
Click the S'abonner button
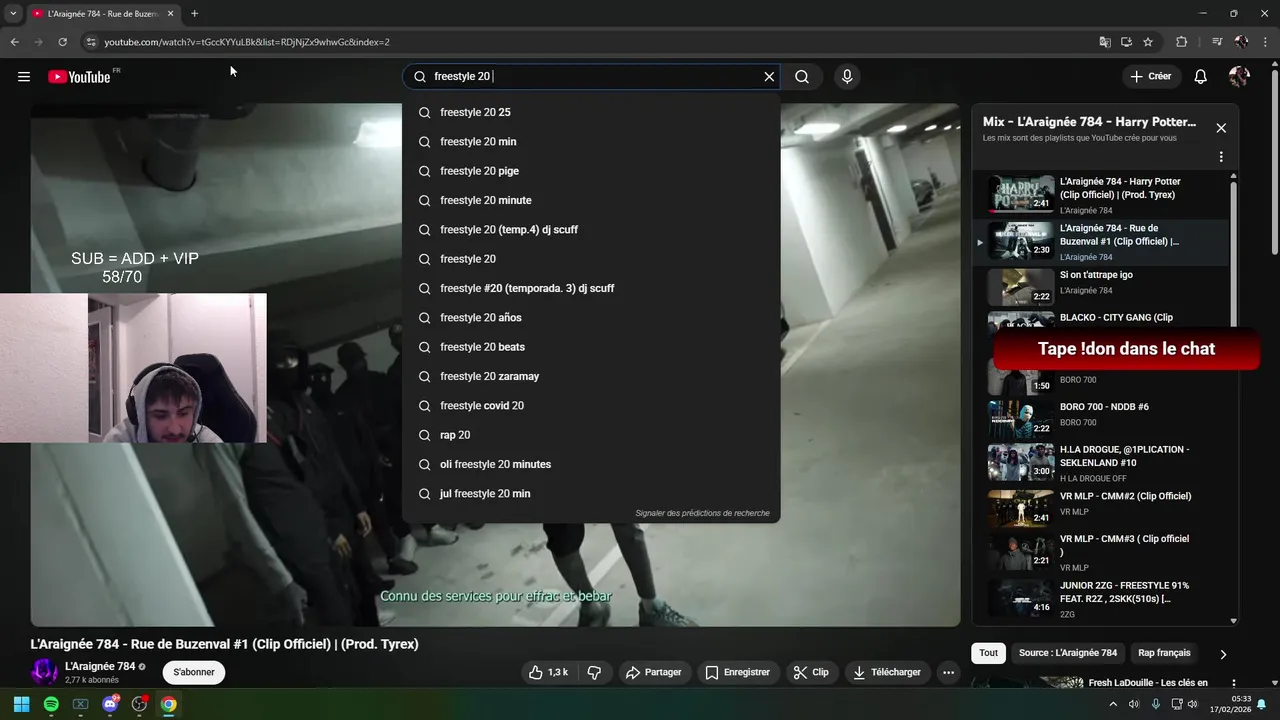[x=194, y=672]
